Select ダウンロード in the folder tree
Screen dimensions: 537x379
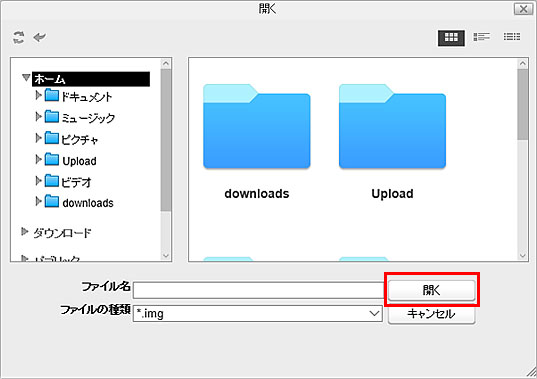[62, 233]
